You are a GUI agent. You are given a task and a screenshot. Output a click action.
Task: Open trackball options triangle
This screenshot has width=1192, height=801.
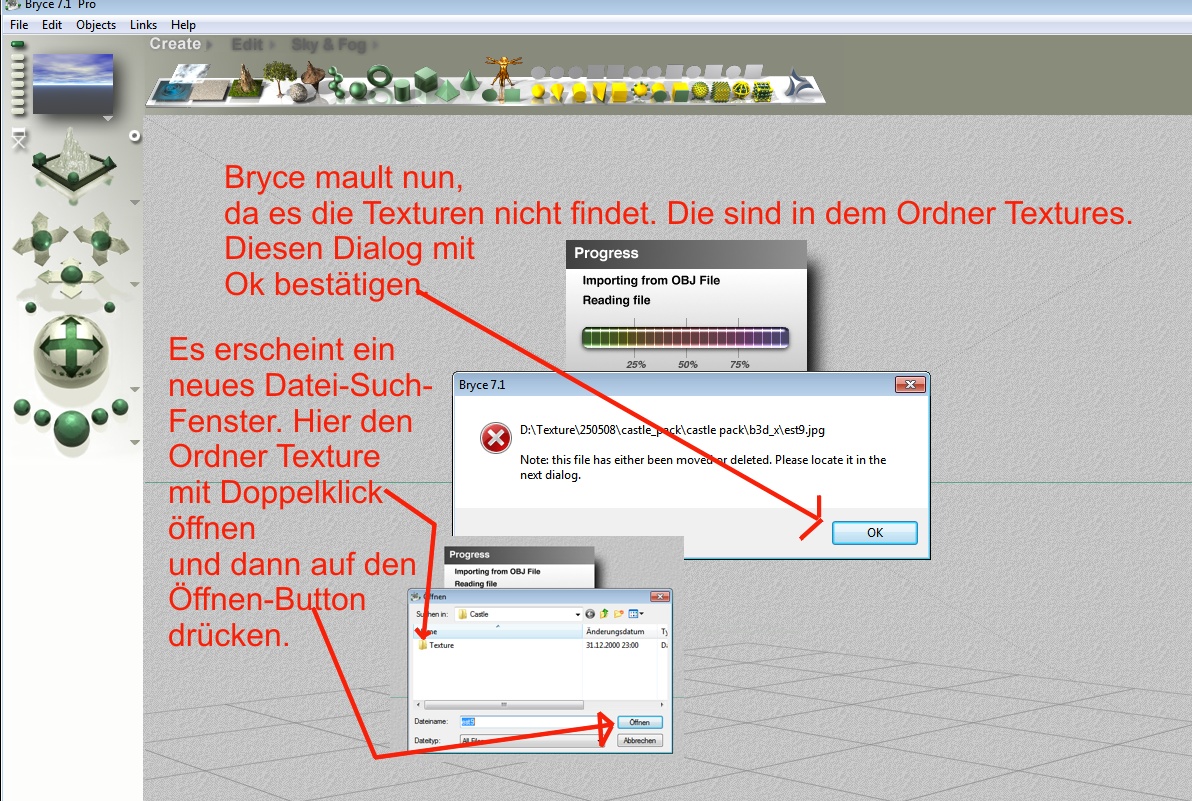[135, 389]
